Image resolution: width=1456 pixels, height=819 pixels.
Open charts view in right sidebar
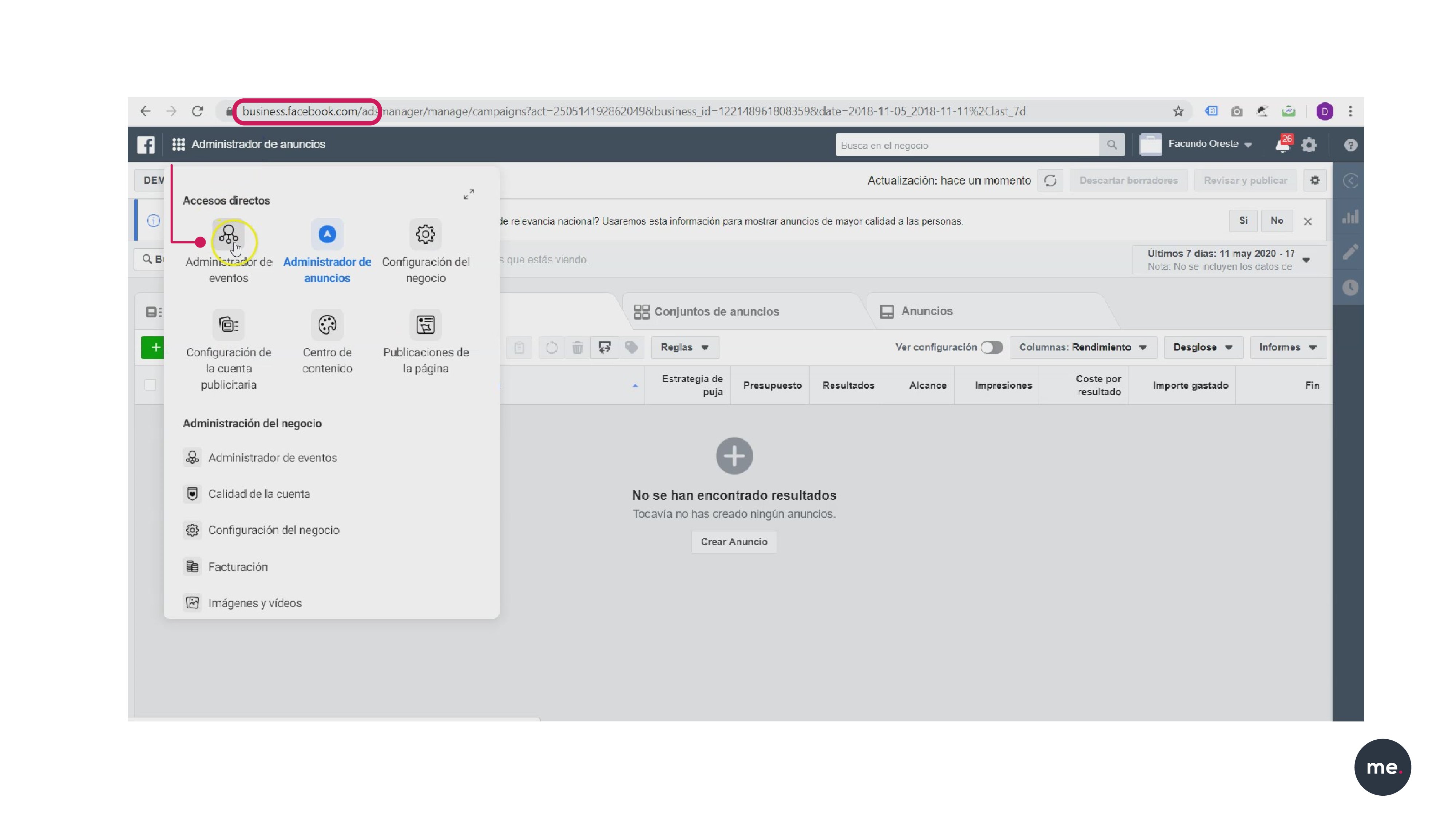[1350, 217]
